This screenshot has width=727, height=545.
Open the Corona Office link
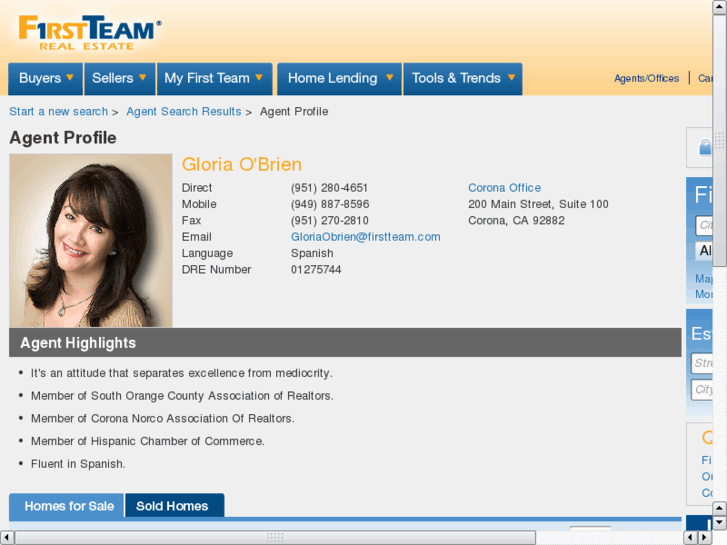504,188
